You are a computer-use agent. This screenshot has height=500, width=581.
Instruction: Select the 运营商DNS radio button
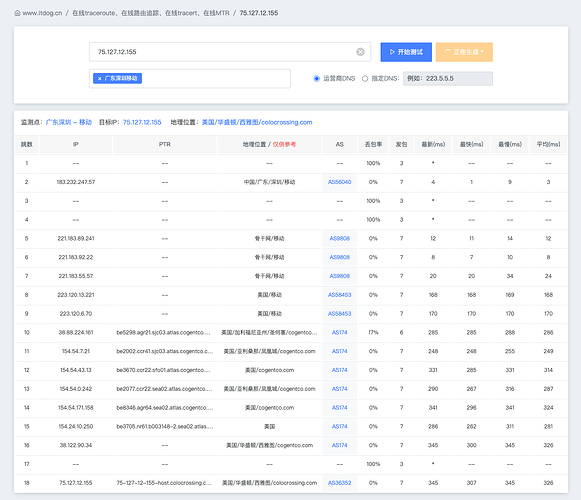(x=316, y=79)
